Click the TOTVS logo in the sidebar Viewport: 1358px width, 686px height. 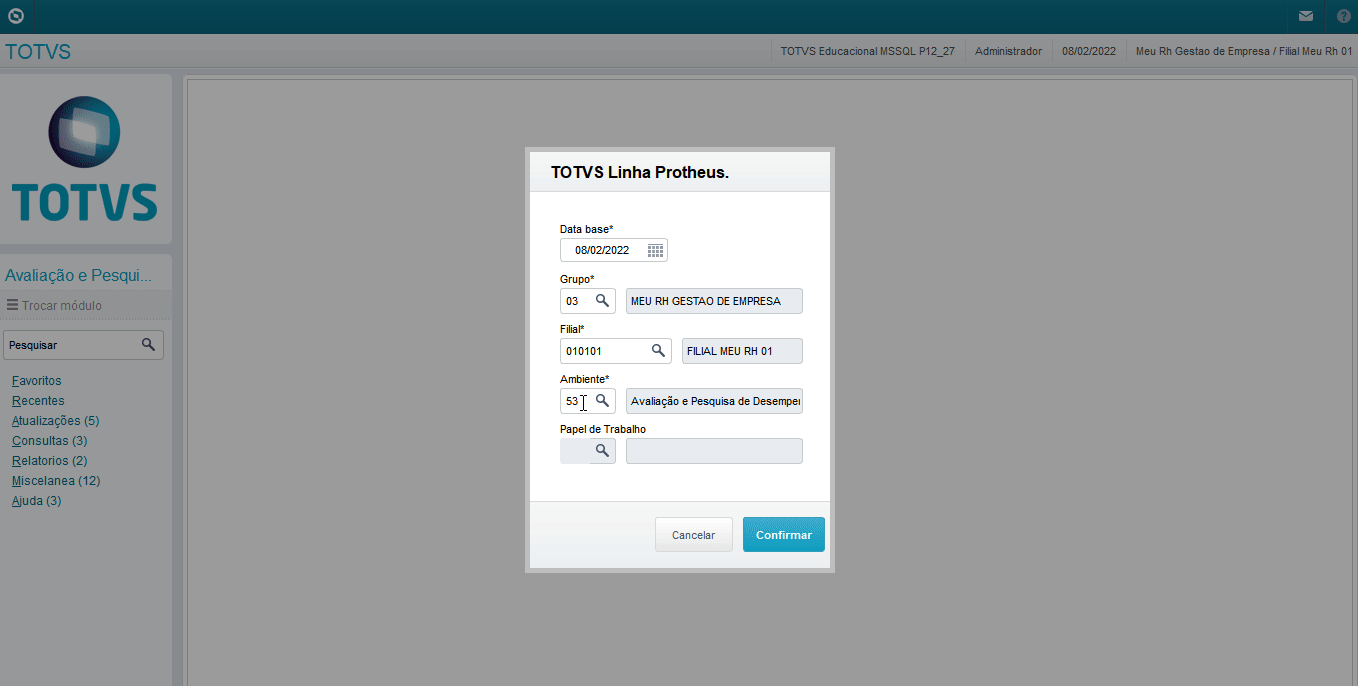(x=85, y=159)
